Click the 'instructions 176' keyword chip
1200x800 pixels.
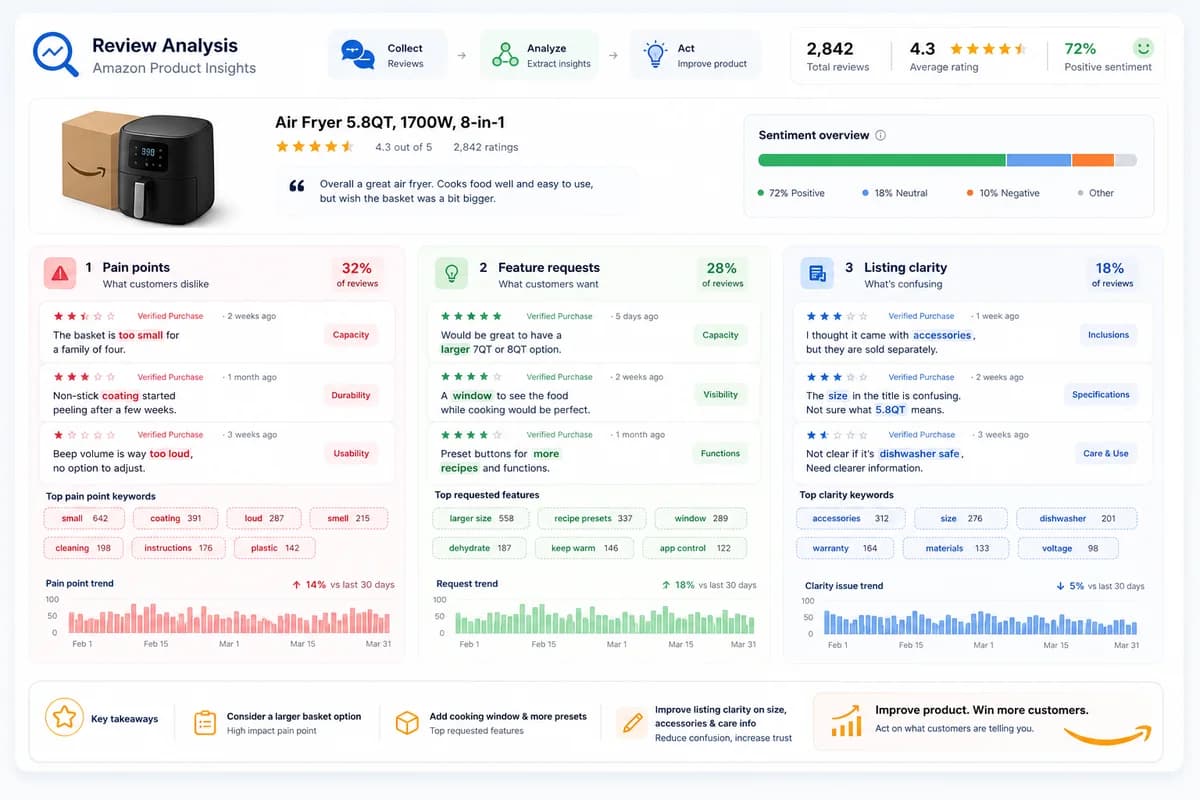point(179,548)
